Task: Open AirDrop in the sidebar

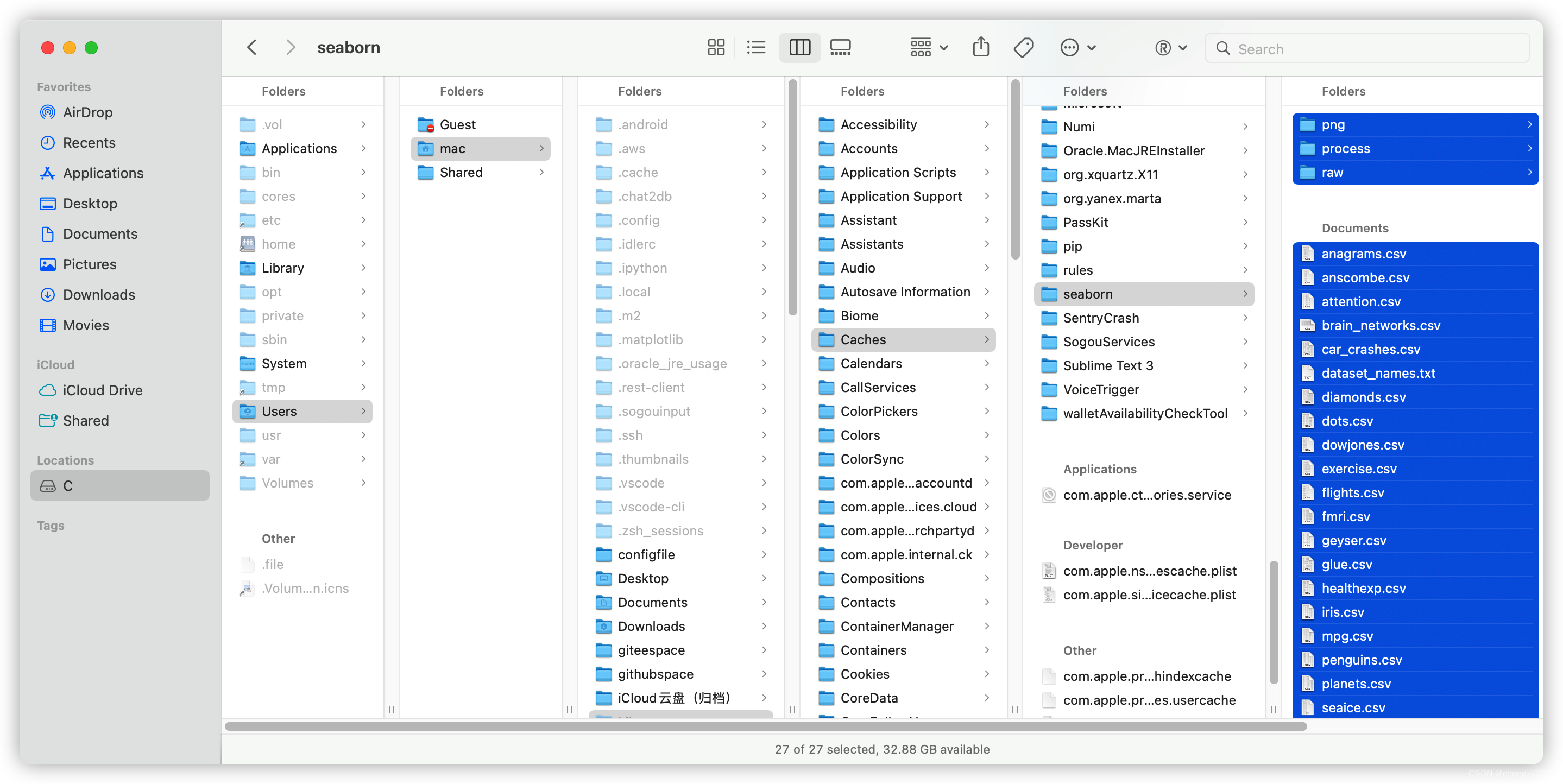Action: click(x=87, y=112)
